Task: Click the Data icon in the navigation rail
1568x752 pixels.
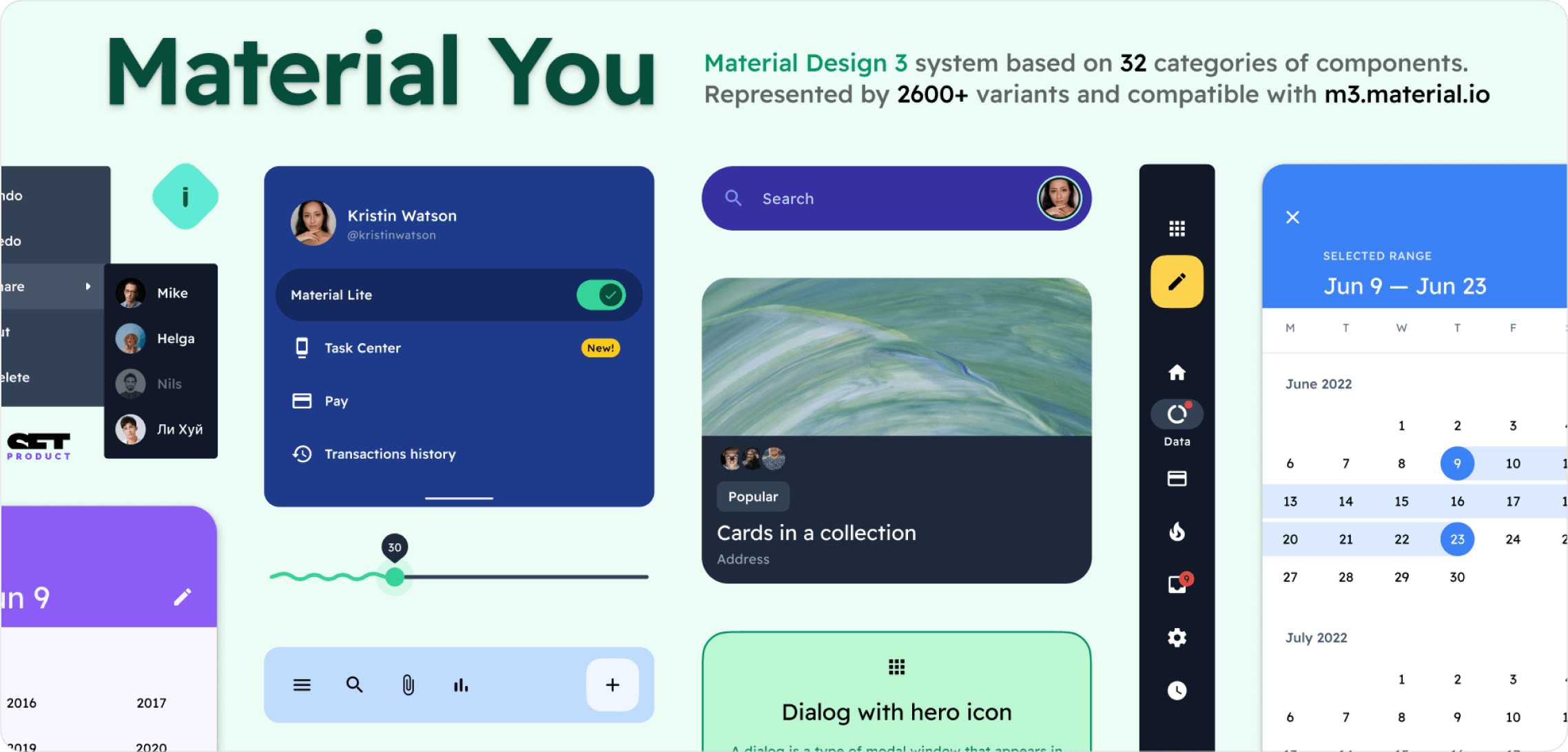Action: 1176,413
